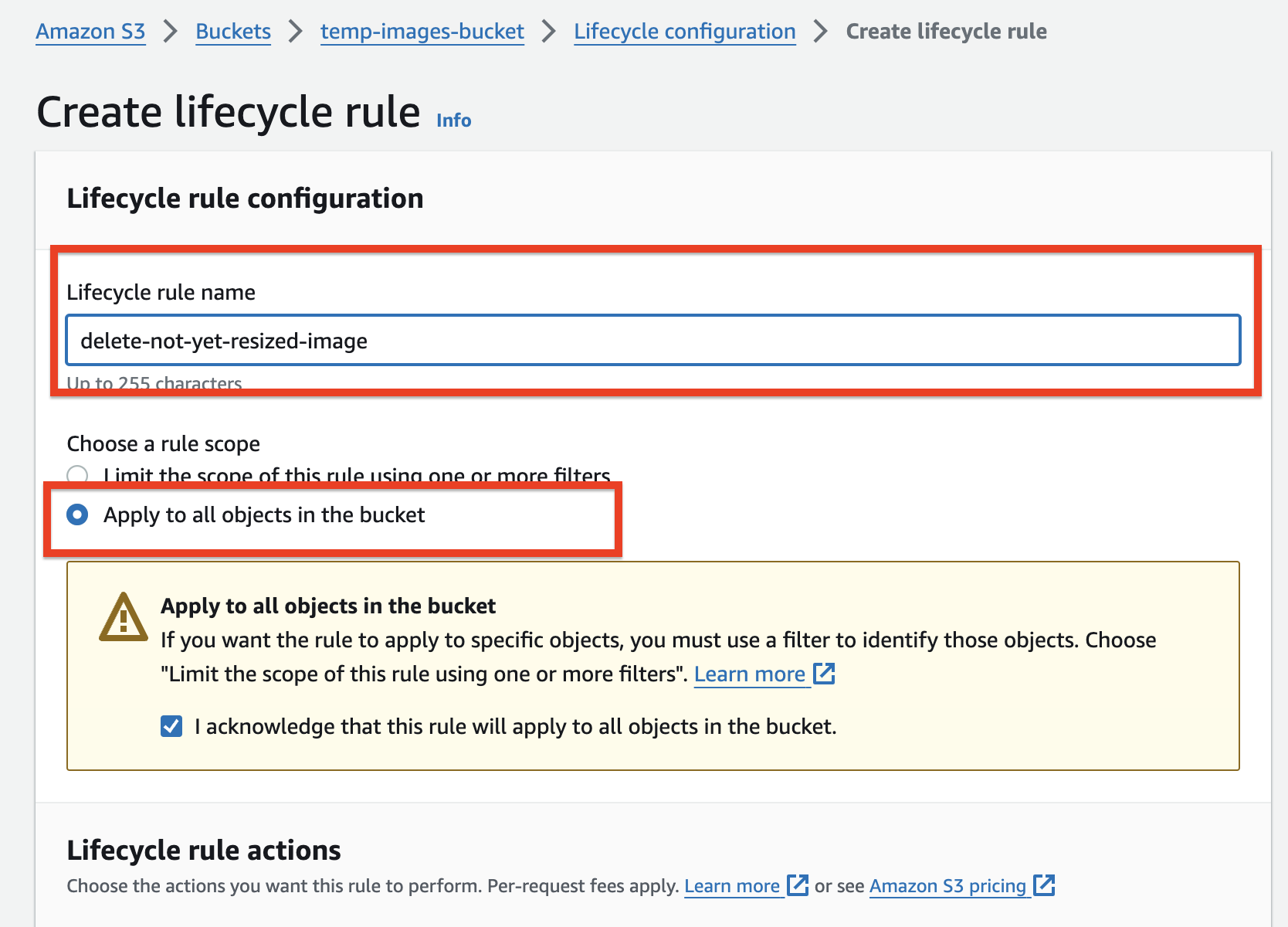Click the 'Up to 255 characters' hint
The image size is (1288, 927).
[154, 382]
